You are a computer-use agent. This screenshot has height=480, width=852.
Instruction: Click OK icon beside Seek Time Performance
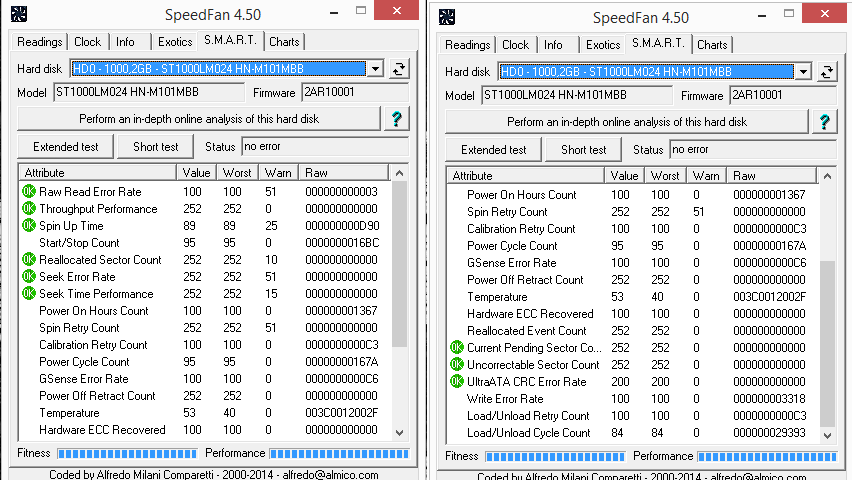29,294
